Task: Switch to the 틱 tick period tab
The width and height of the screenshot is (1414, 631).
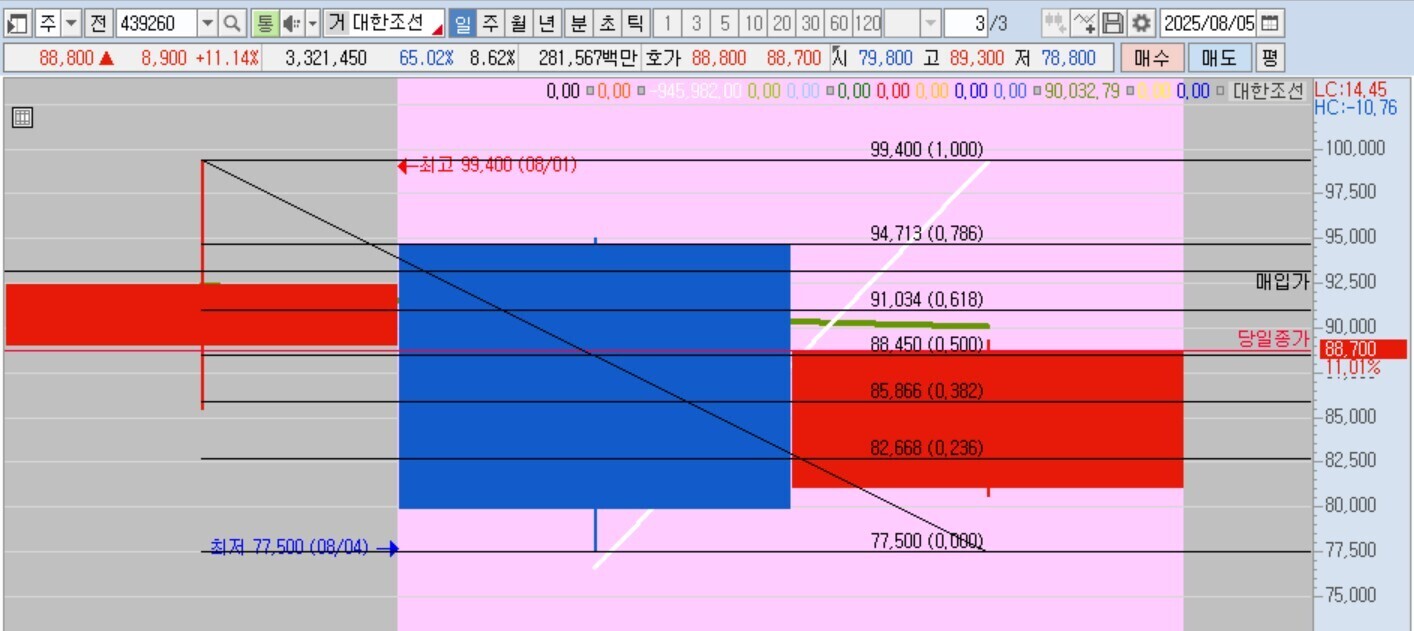Action: coord(635,23)
